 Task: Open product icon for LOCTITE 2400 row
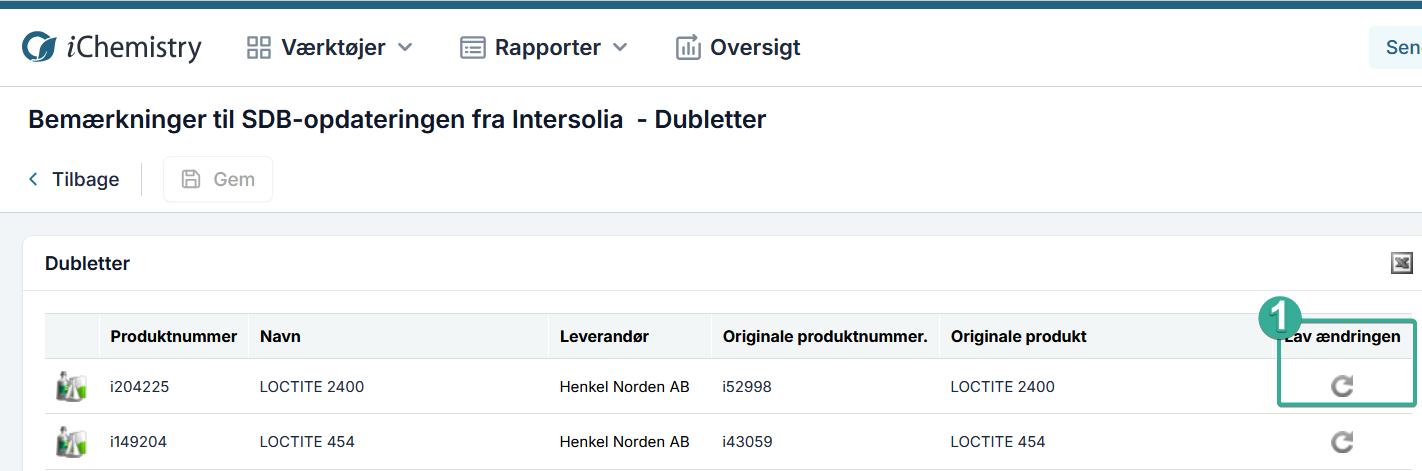(x=72, y=386)
